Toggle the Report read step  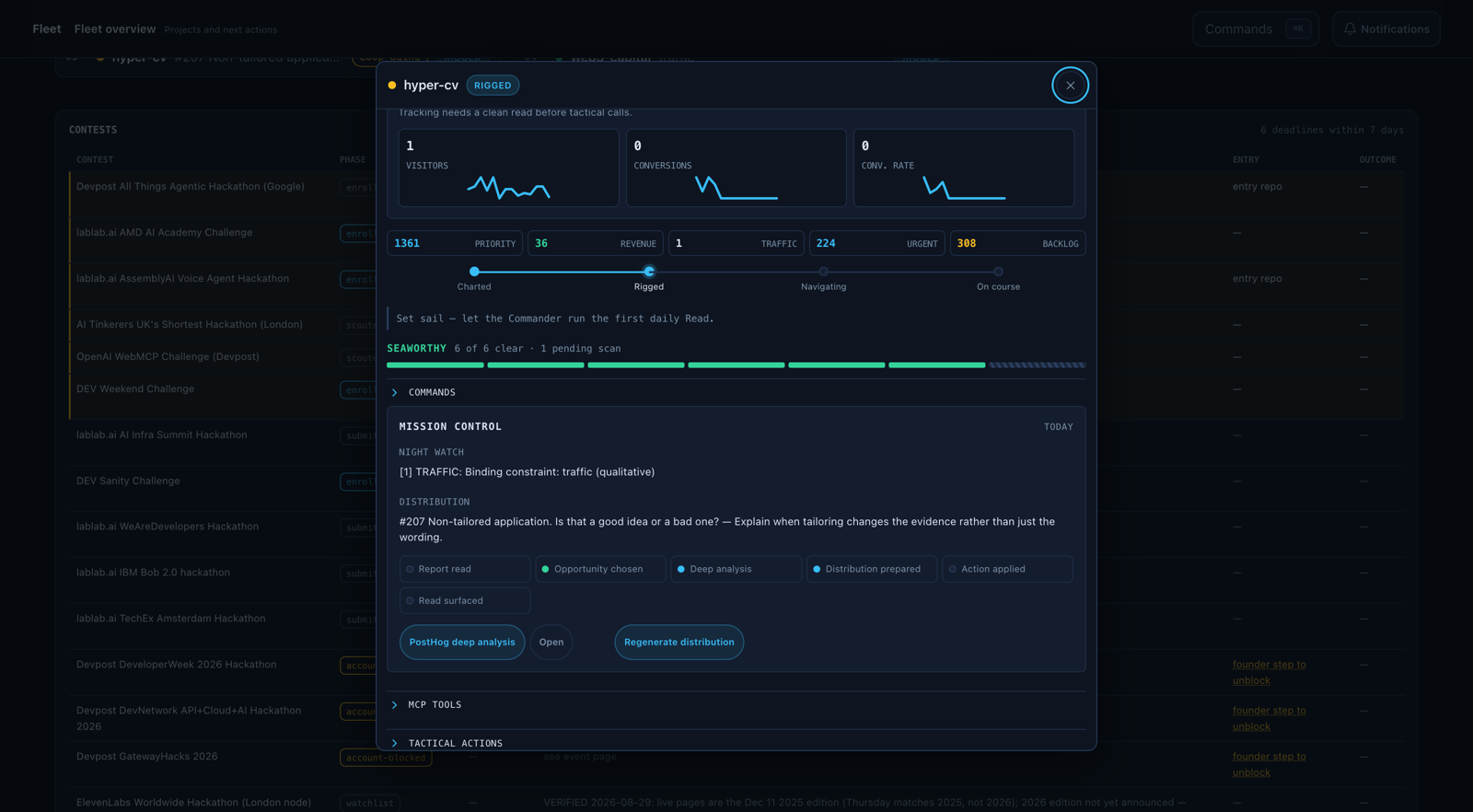tap(465, 569)
